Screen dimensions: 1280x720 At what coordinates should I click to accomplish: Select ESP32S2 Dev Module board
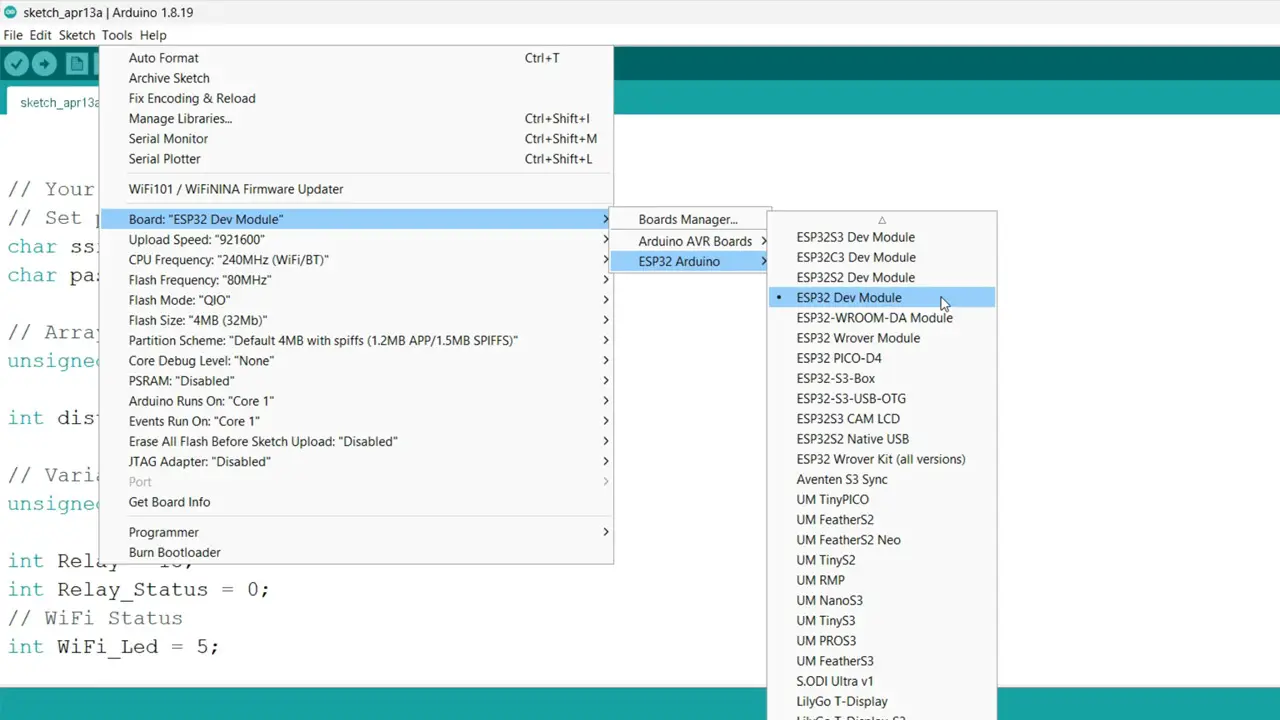[x=881, y=277]
